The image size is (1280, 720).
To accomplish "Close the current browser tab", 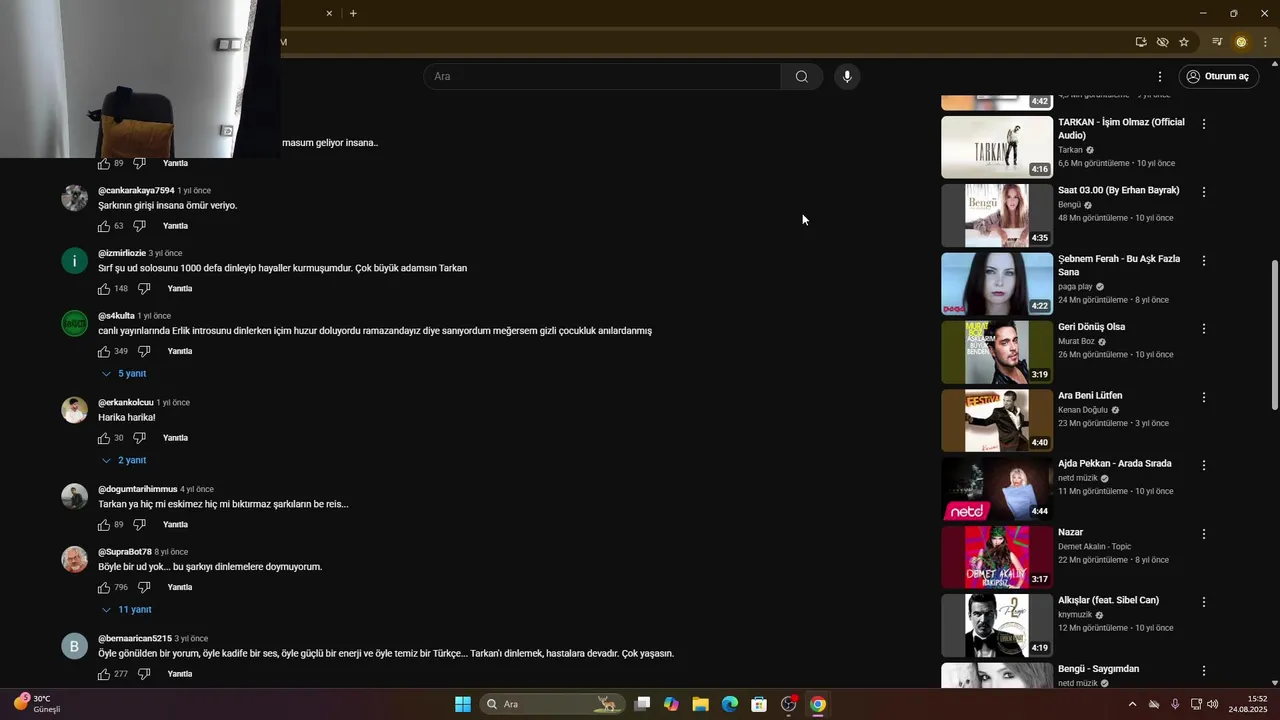I will pyautogui.click(x=329, y=13).
